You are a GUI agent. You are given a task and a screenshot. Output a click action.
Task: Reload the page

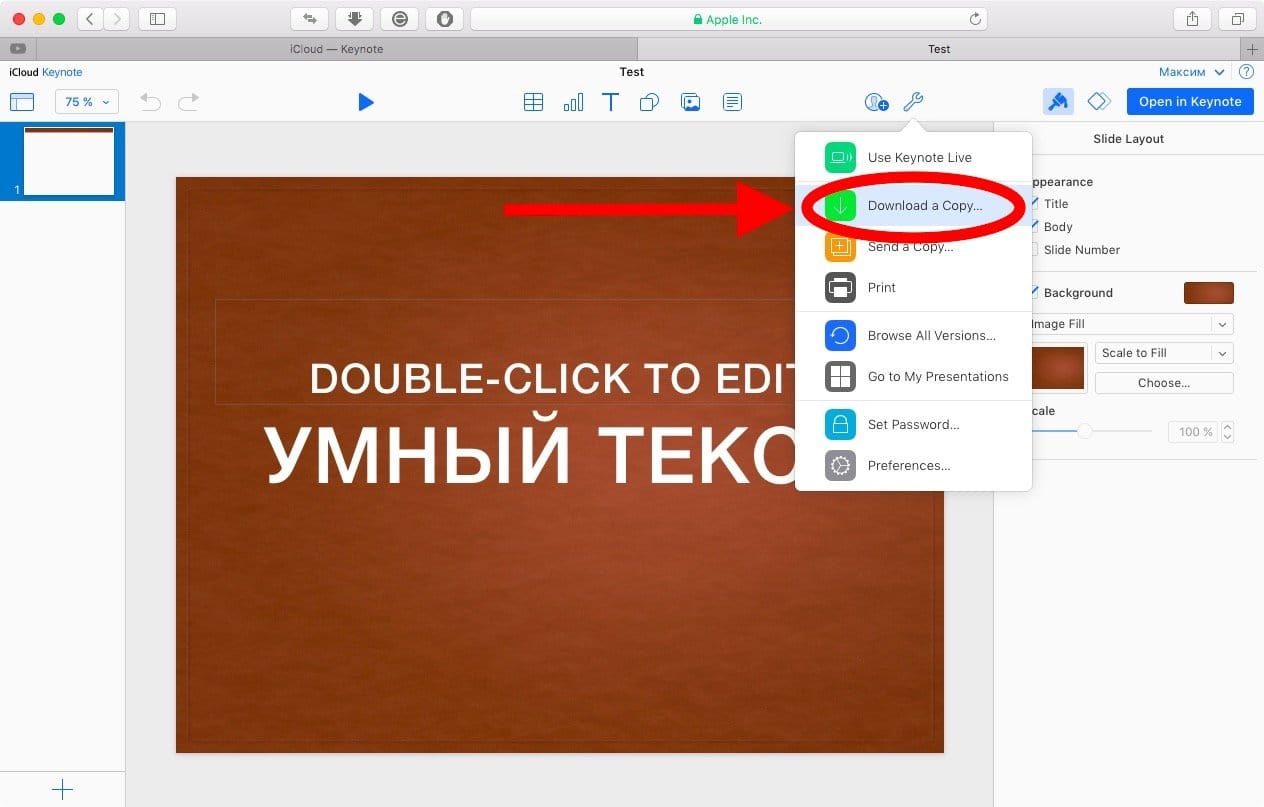pyautogui.click(x=975, y=19)
